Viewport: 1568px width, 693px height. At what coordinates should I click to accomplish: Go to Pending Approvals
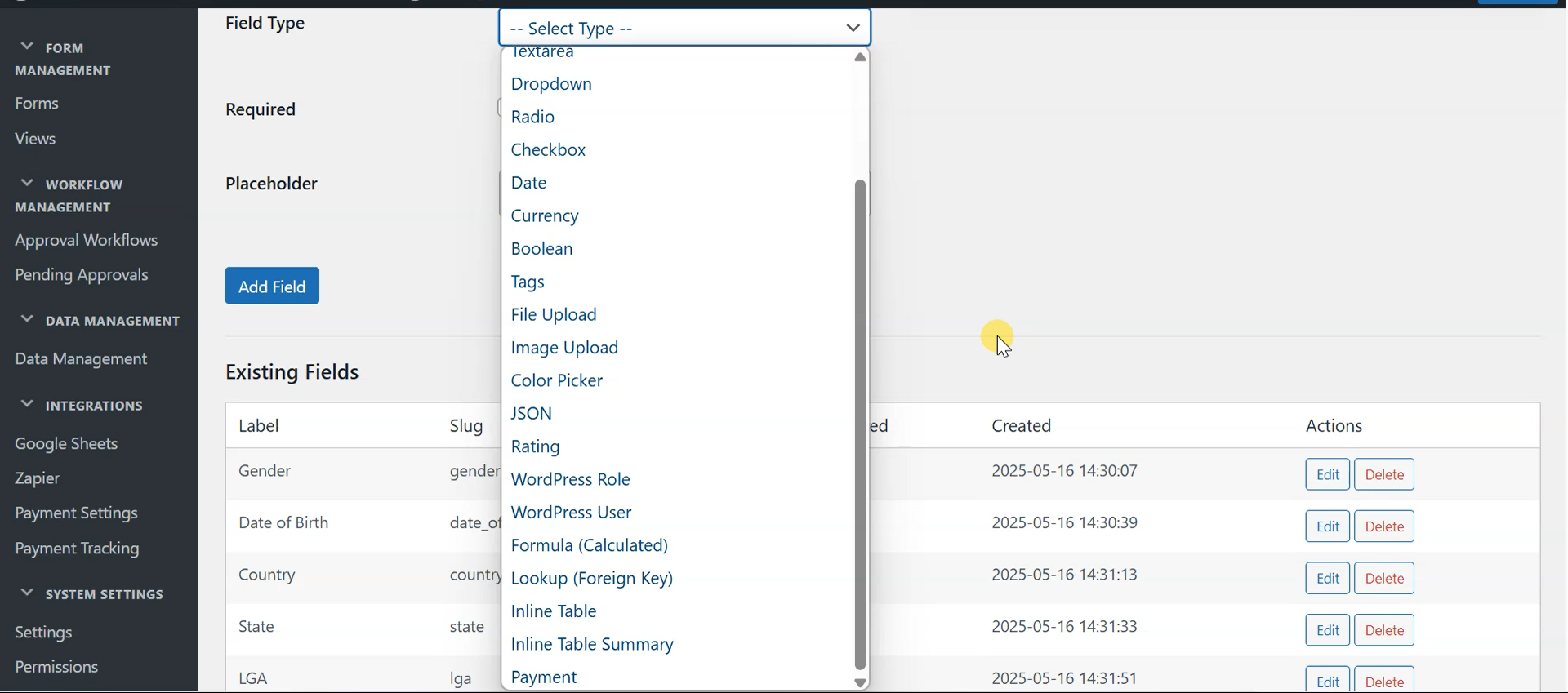(x=82, y=275)
